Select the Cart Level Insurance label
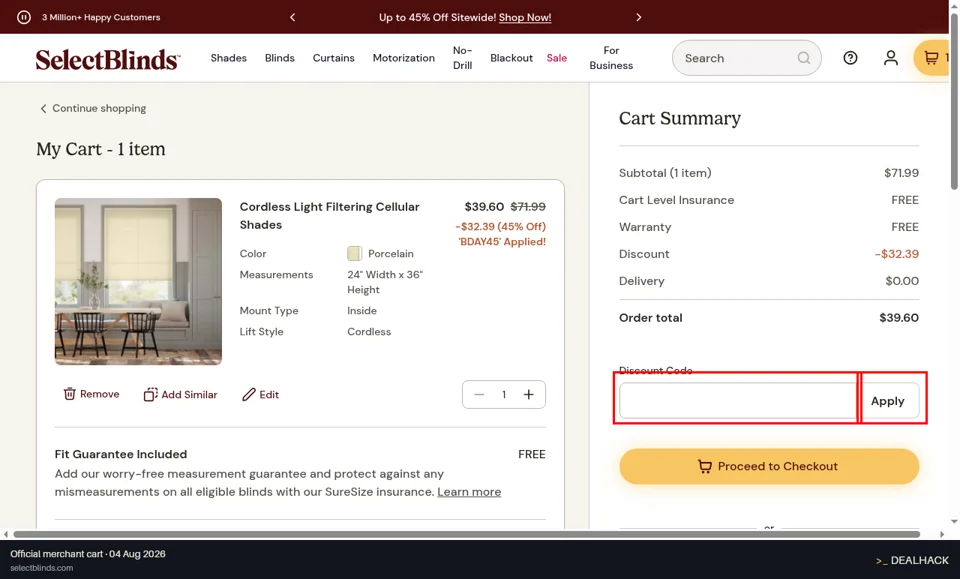 [677, 200]
